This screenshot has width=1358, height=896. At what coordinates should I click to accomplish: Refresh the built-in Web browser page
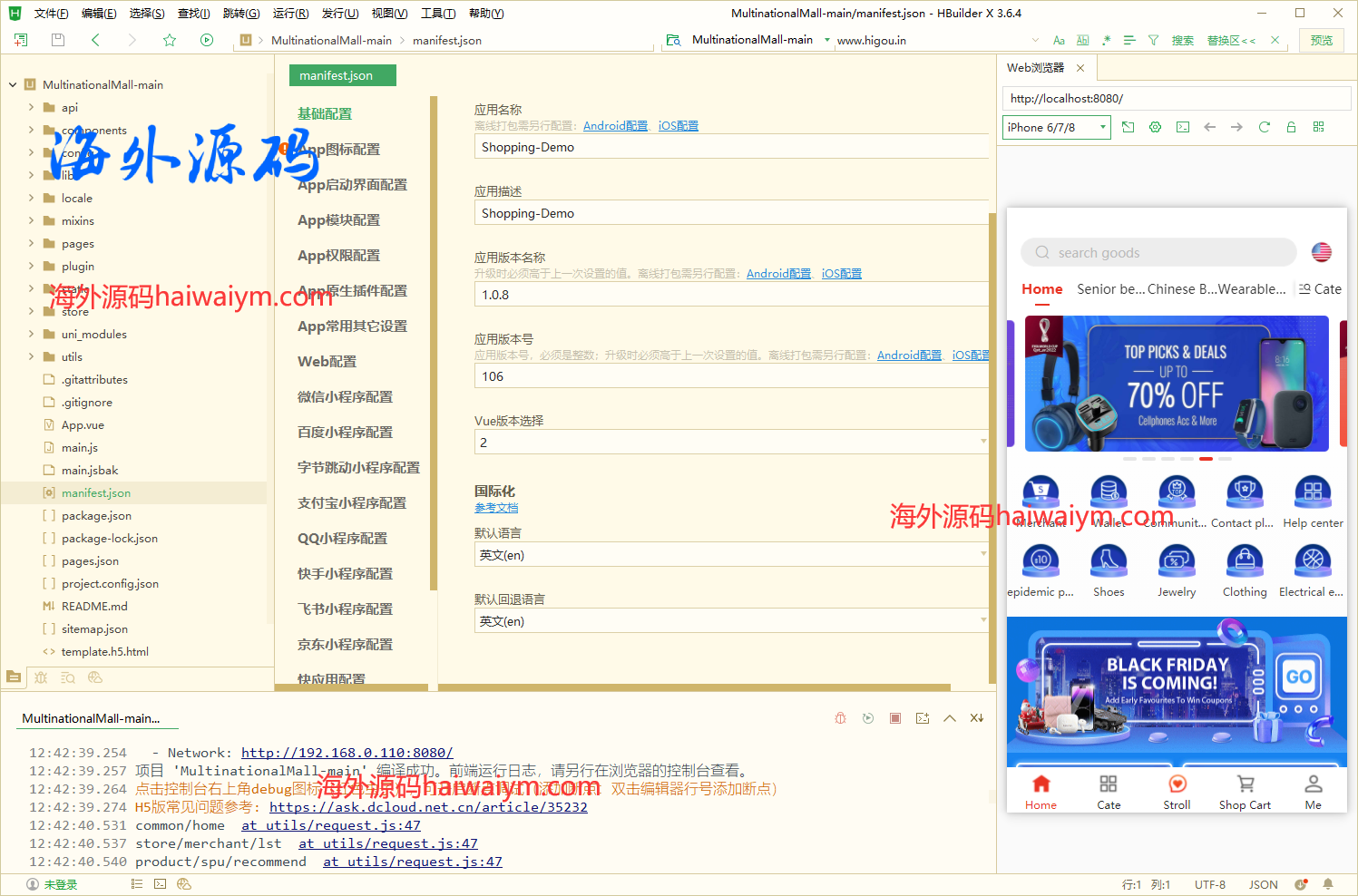(1264, 127)
